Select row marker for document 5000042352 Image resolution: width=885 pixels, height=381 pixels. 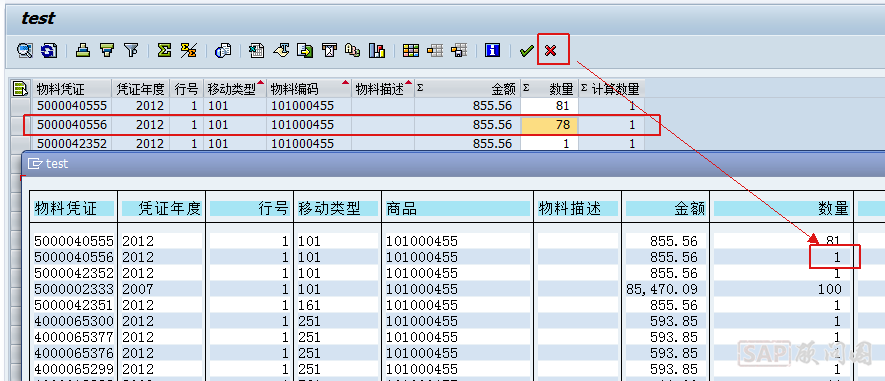point(21,144)
